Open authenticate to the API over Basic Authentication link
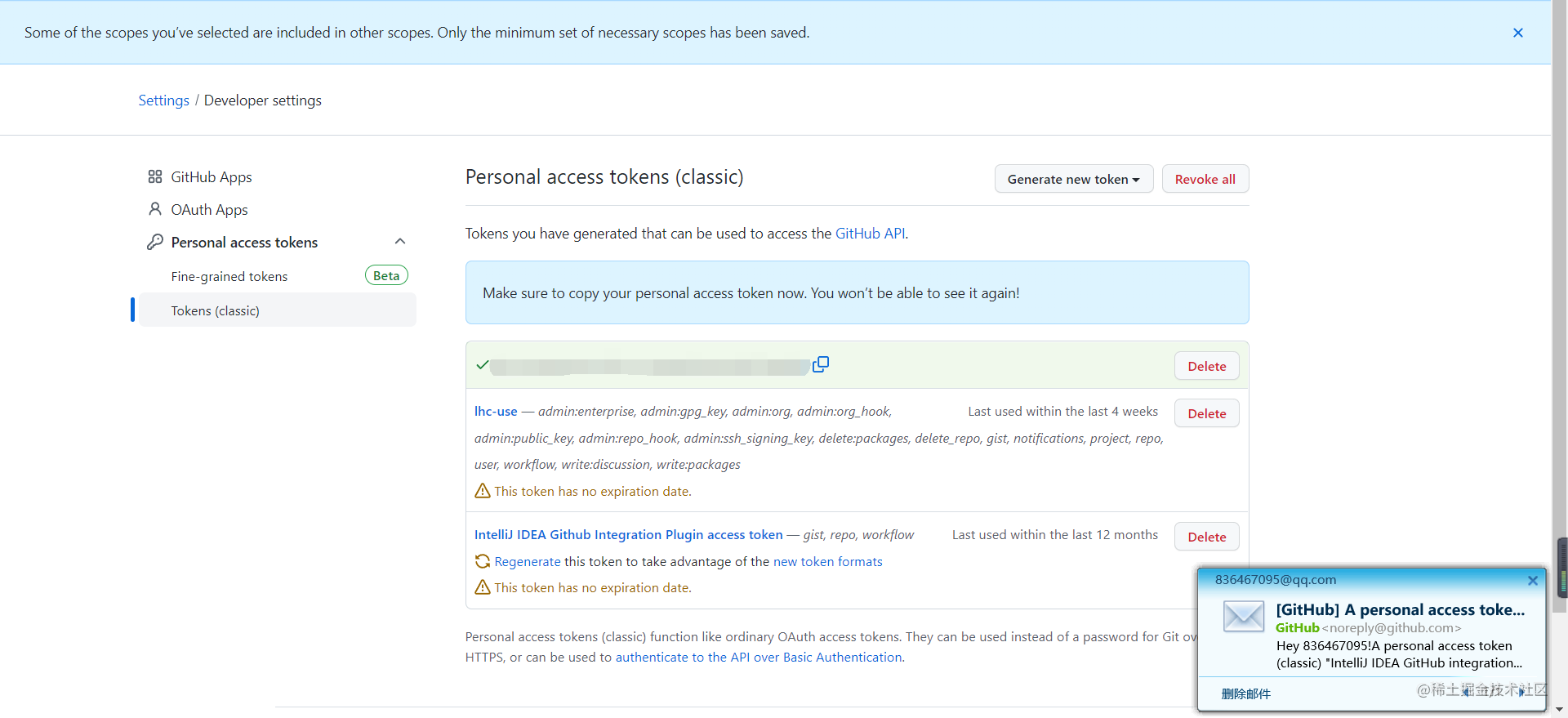Viewport: 1568px width, 718px height. pyautogui.click(x=759, y=658)
